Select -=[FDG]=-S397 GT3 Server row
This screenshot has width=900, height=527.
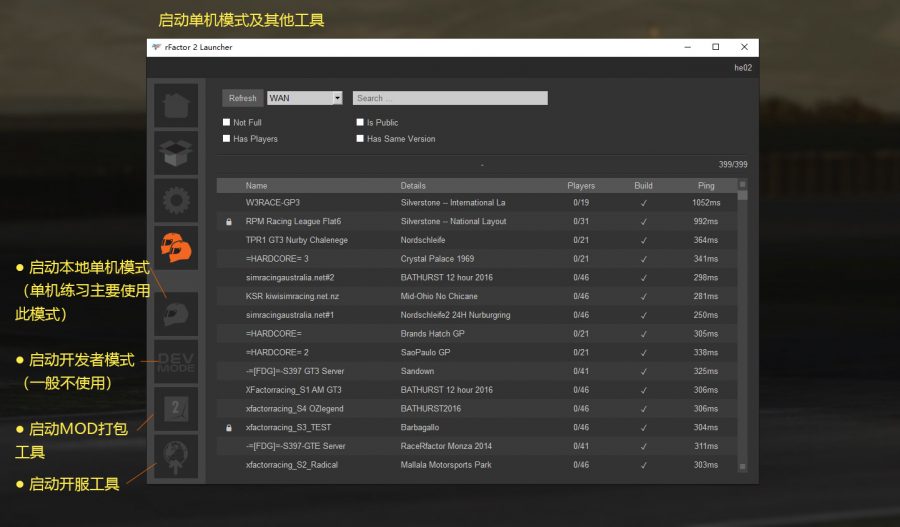pos(477,371)
